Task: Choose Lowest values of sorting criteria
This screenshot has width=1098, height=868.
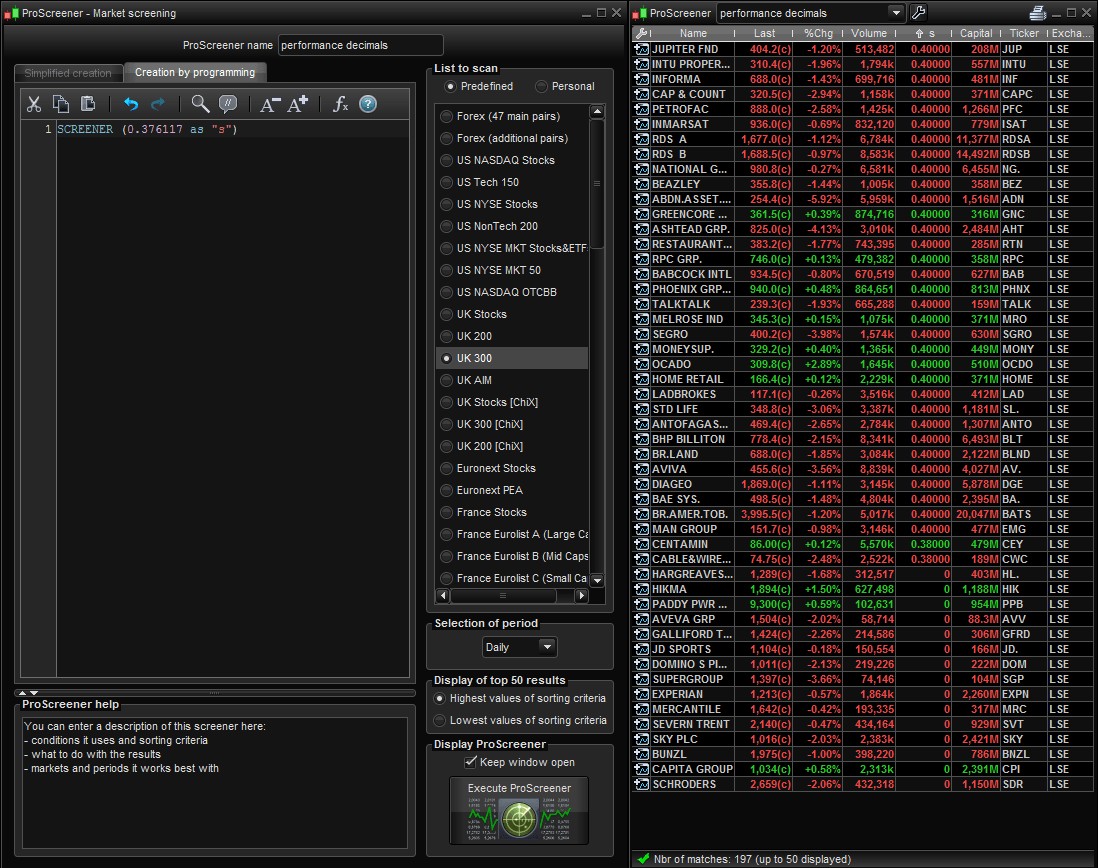Action: [x=439, y=720]
